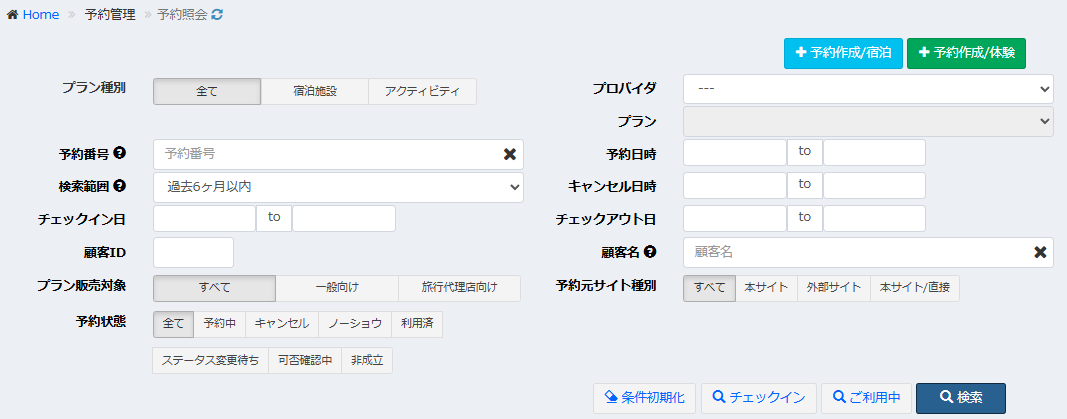Click the キャンセル日時 start field

[x=735, y=186]
